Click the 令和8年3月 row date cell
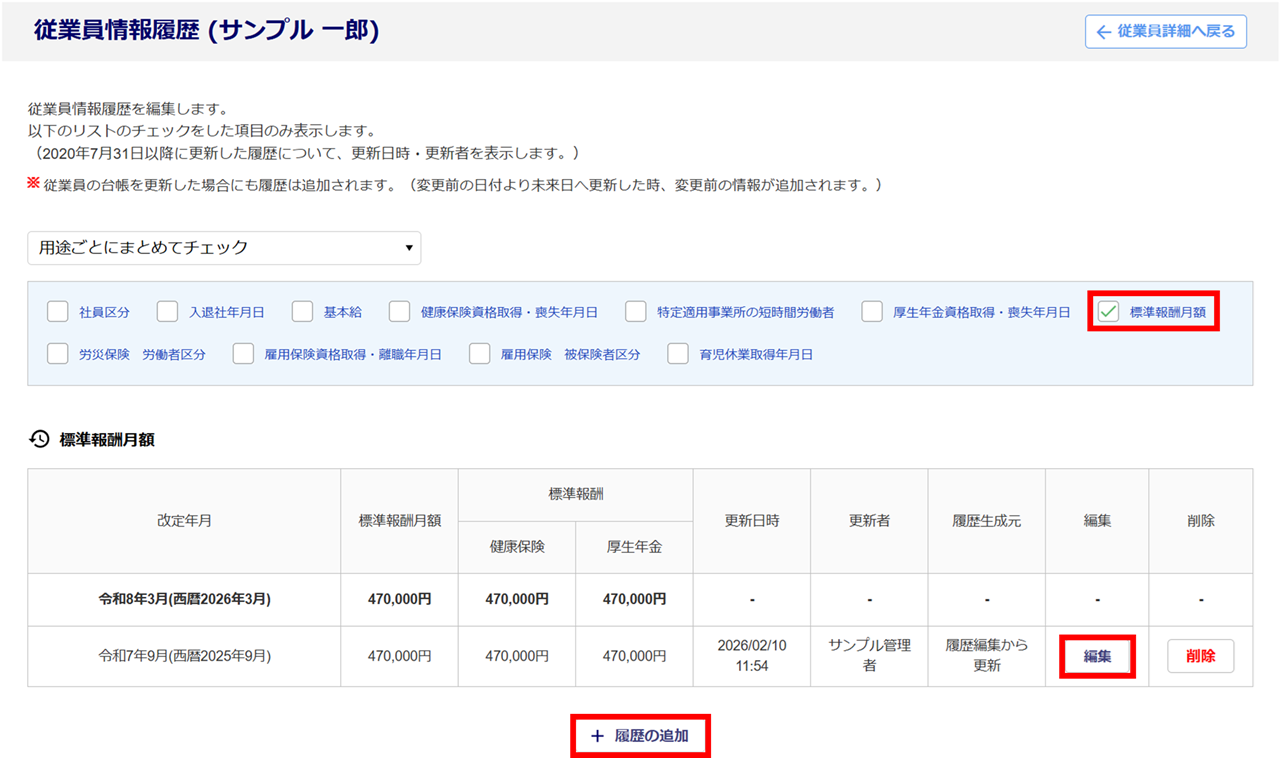Image resolution: width=1280 pixels, height=758 pixels. pos(184,600)
